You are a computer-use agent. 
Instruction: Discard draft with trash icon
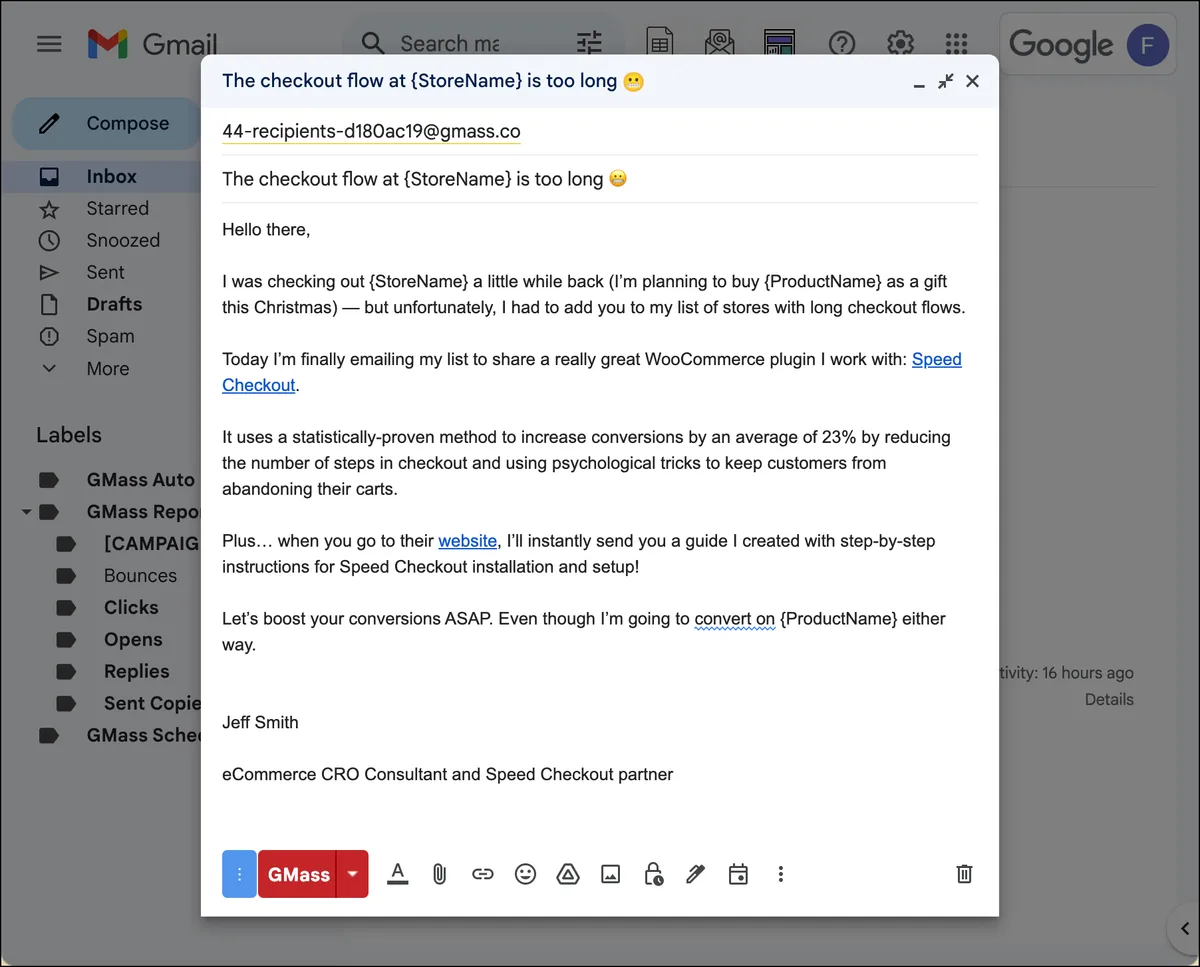coord(964,874)
